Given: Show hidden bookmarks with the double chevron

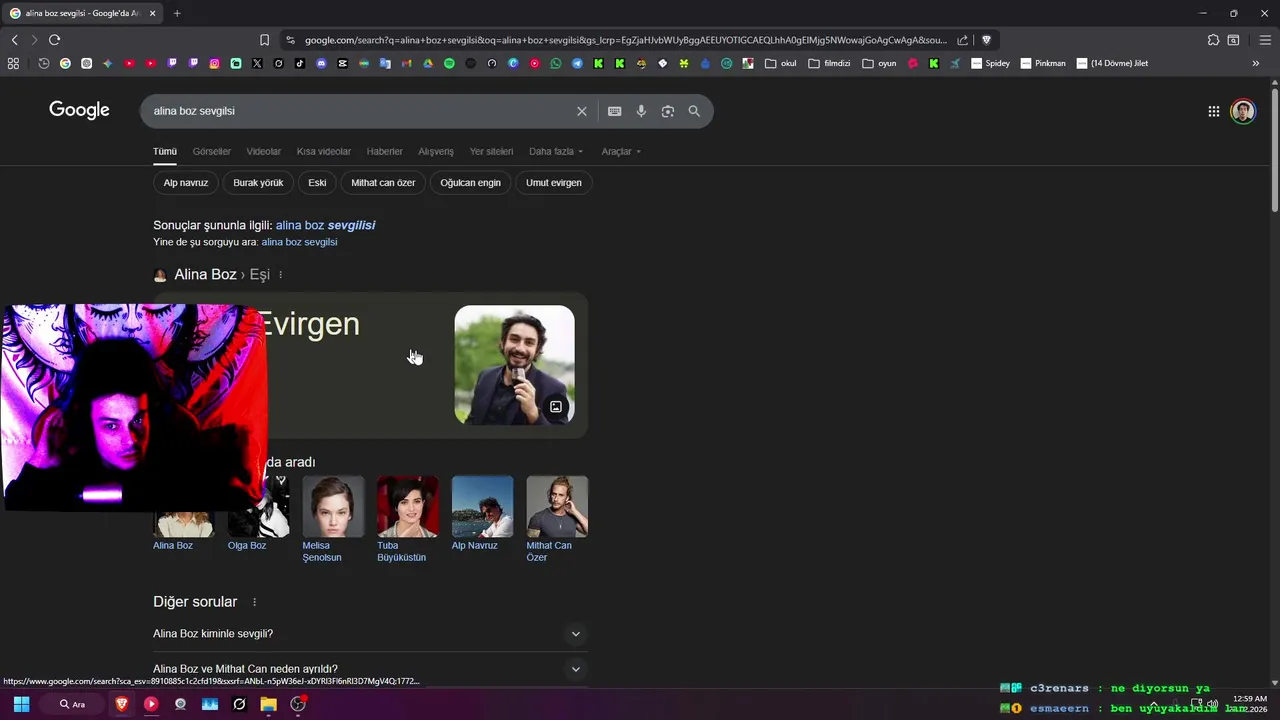Looking at the screenshot, I should [1256, 63].
